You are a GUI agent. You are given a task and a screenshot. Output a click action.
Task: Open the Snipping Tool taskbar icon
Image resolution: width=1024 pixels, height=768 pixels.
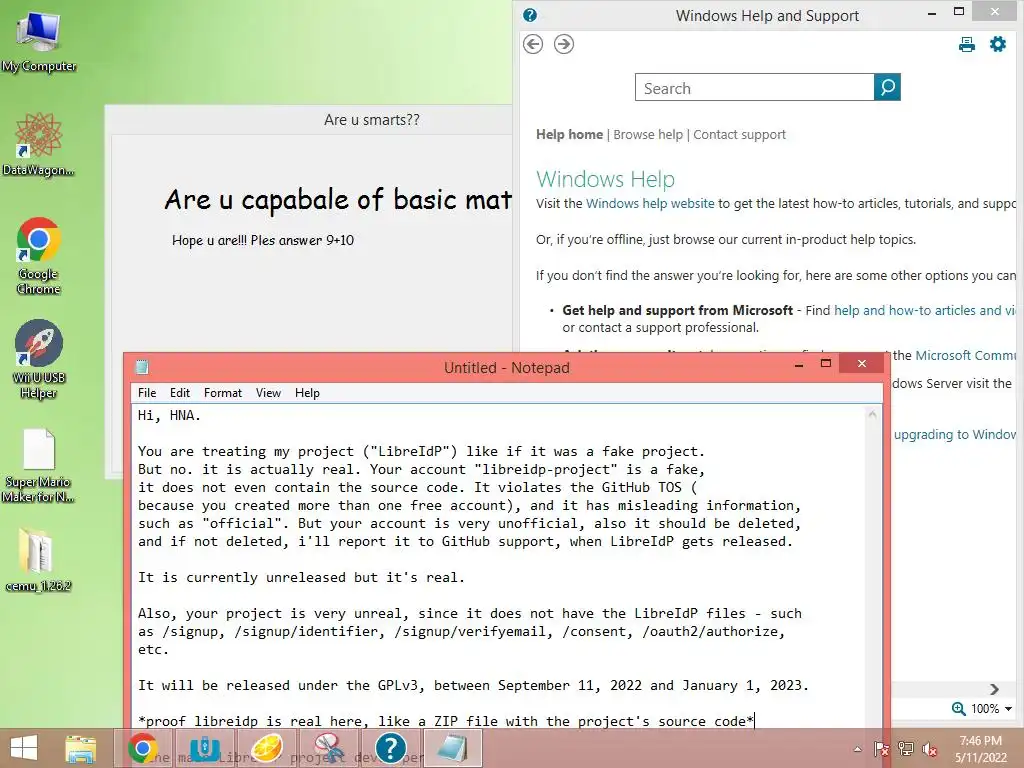click(x=329, y=748)
